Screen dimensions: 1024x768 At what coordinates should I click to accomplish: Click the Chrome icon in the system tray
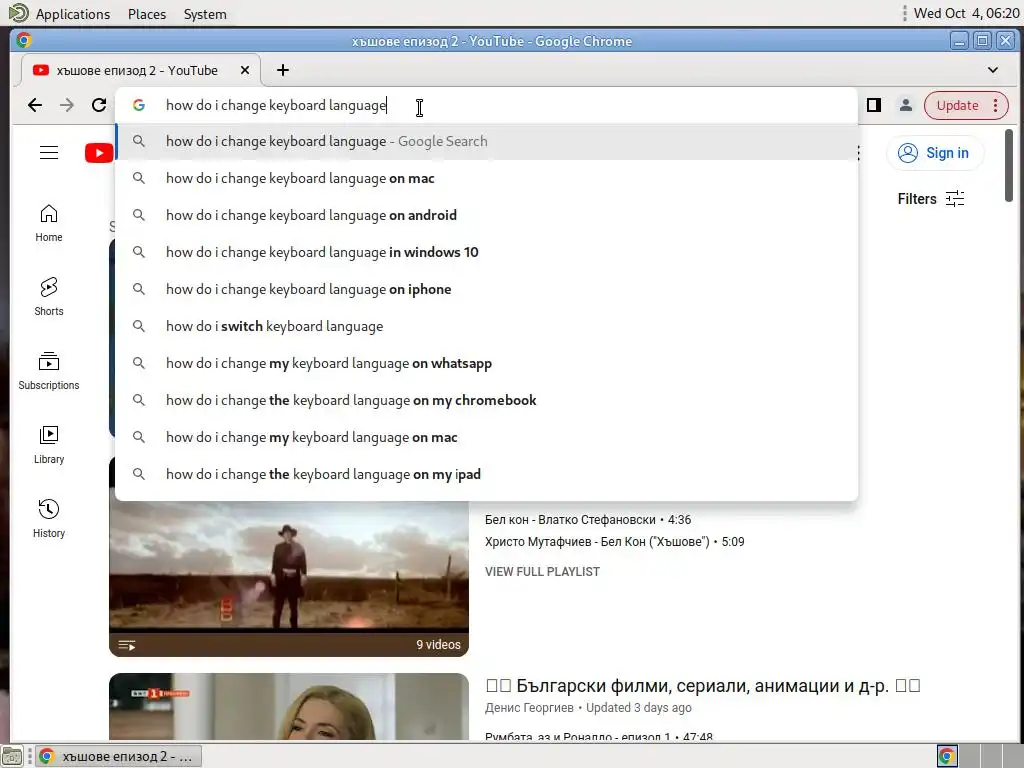tap(947, 756)
